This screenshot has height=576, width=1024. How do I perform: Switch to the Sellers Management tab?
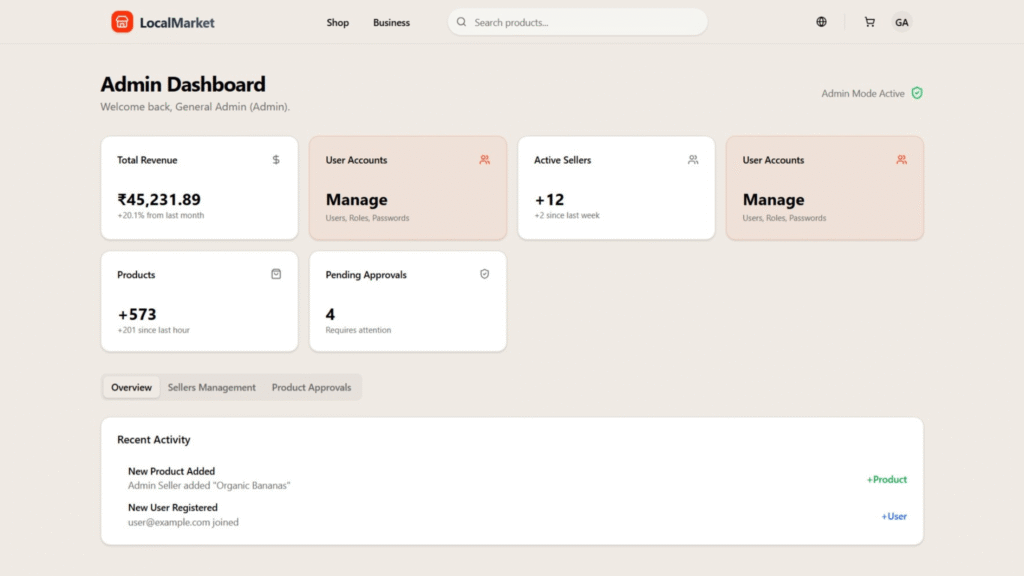(211, 387)
